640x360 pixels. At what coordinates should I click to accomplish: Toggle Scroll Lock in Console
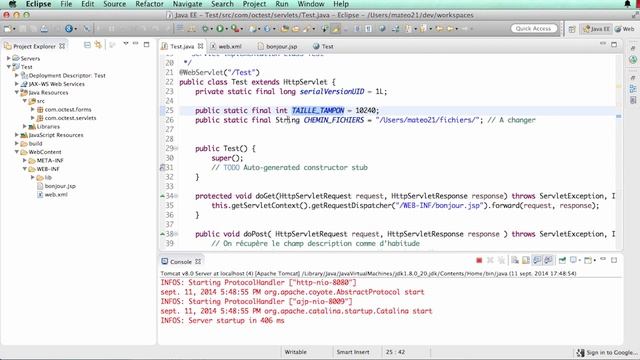(526, 260)
